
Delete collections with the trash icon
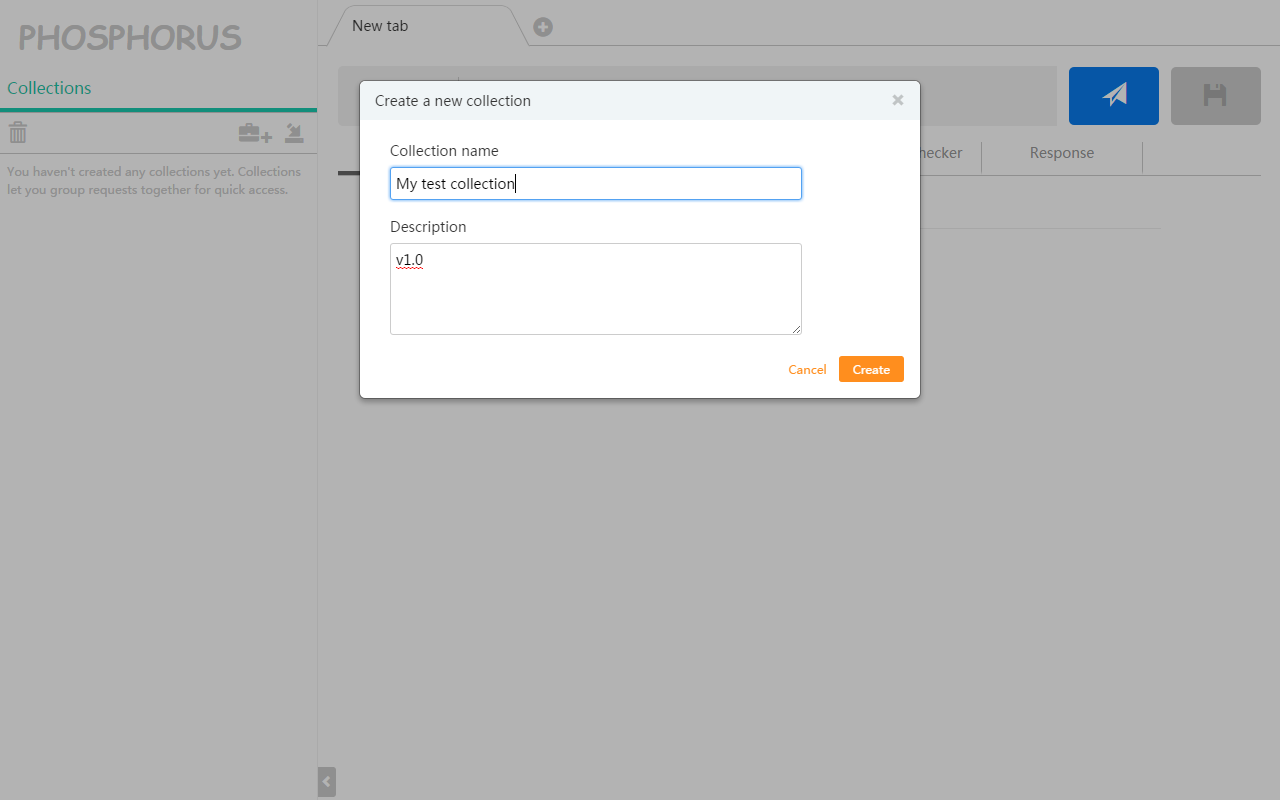[18, 132]
